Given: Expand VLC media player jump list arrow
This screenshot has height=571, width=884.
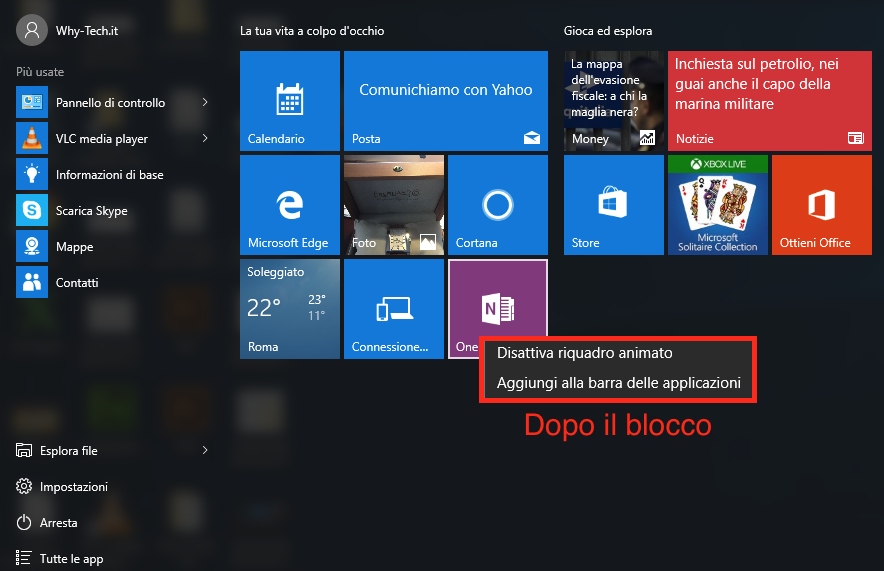Looking at the screenshot, I should (x=205, y=138).
